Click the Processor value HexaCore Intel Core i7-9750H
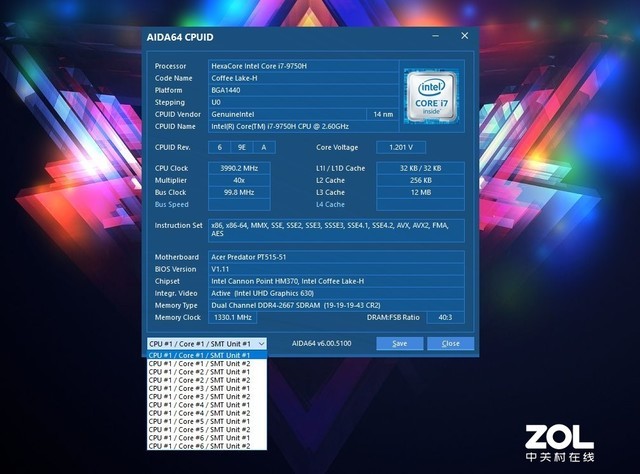Image resolution: width=640 pixels, height=474 pixels. [303, 66]
